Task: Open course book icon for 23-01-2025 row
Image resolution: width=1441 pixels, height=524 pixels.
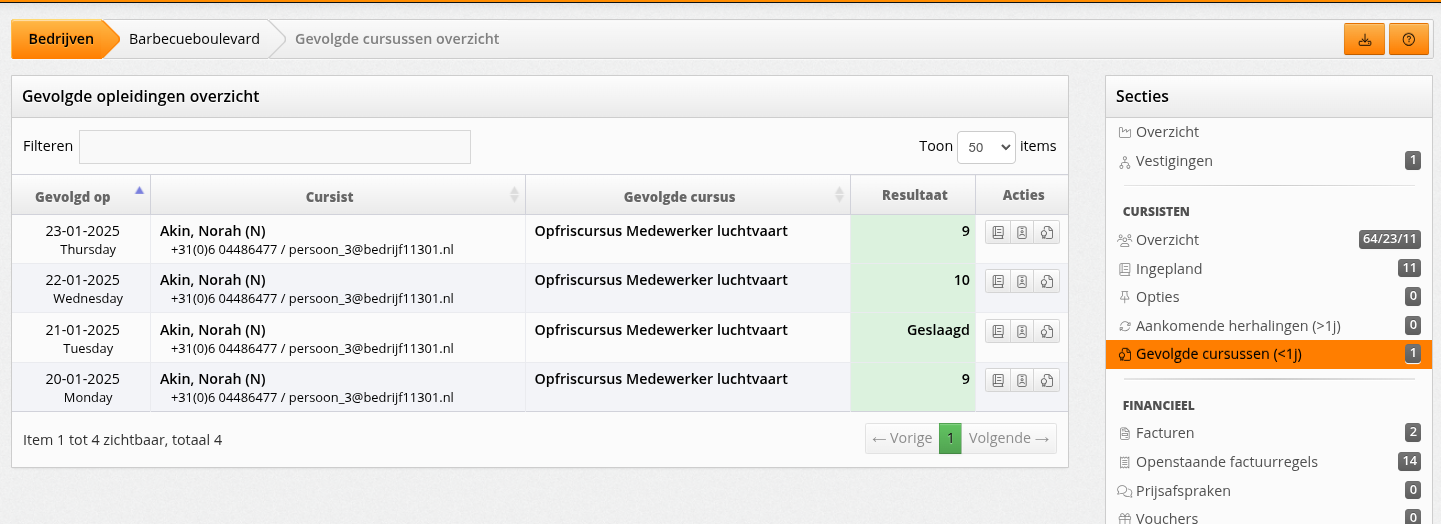Action: (x=998, y=233)
